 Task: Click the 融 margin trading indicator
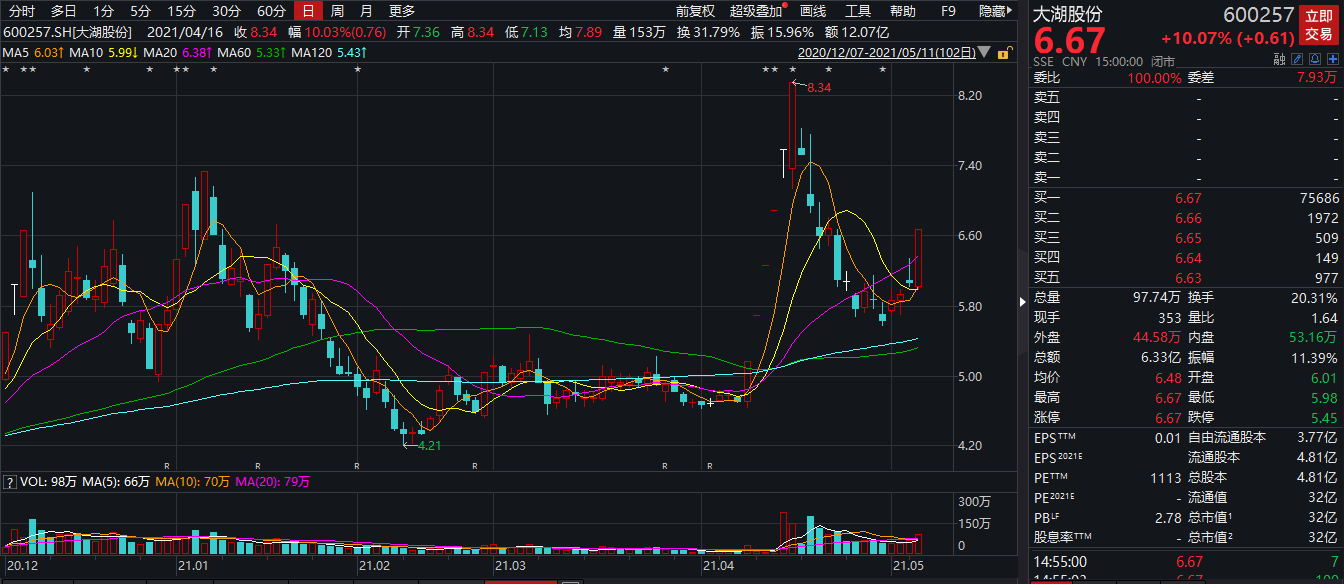click(1278, 60)
